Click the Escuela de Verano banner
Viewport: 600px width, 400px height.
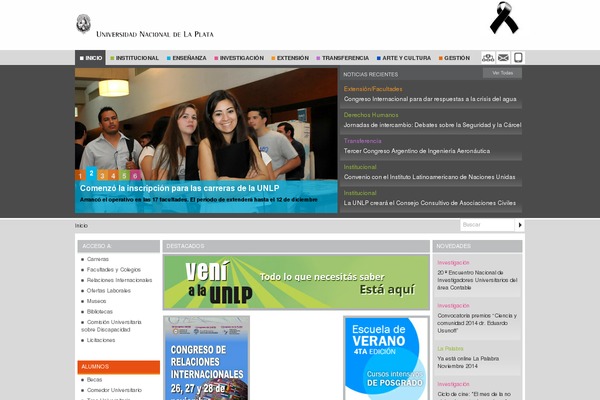[x=386, y=358]
